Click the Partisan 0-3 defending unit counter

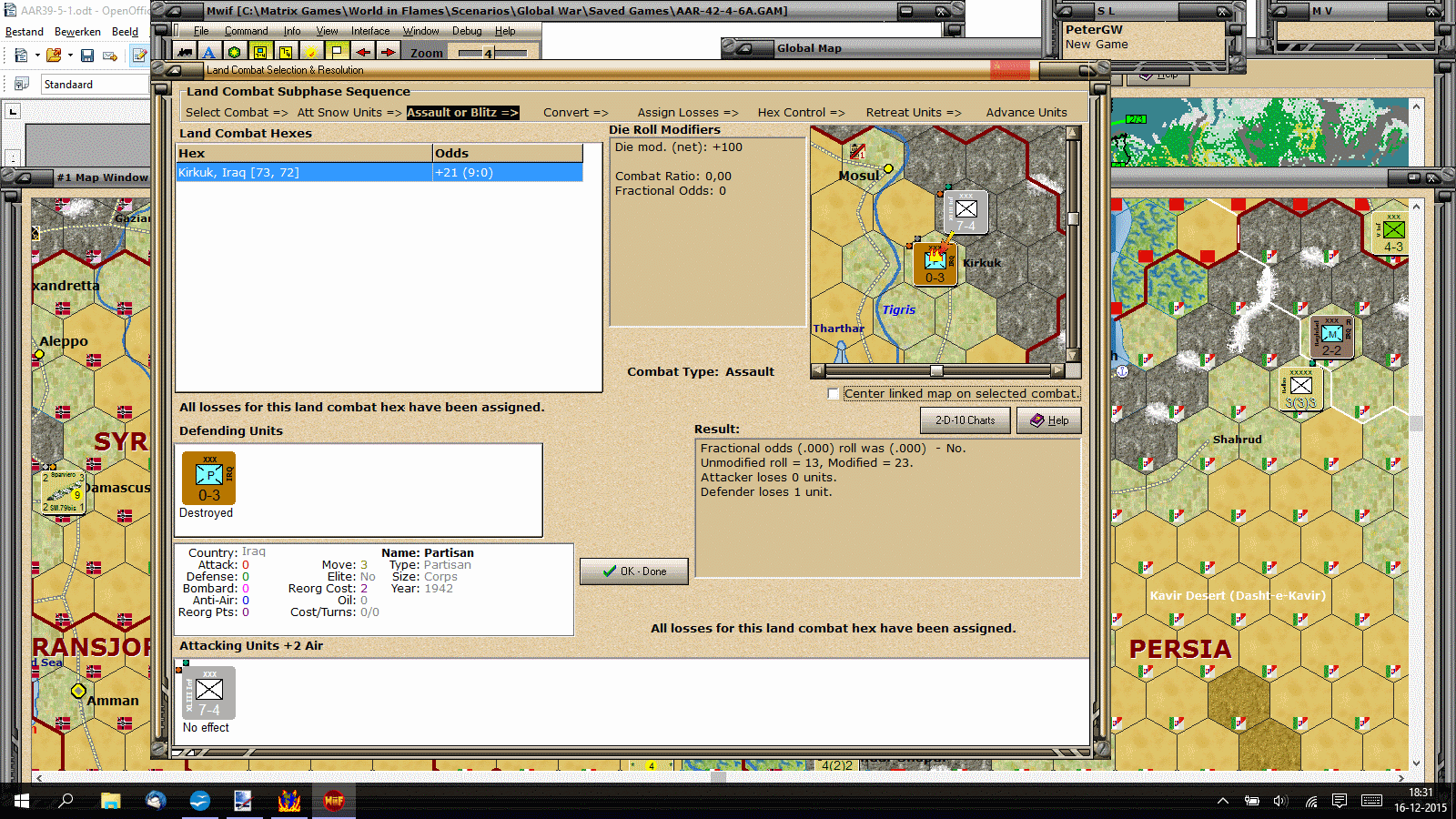click(209, 478)
